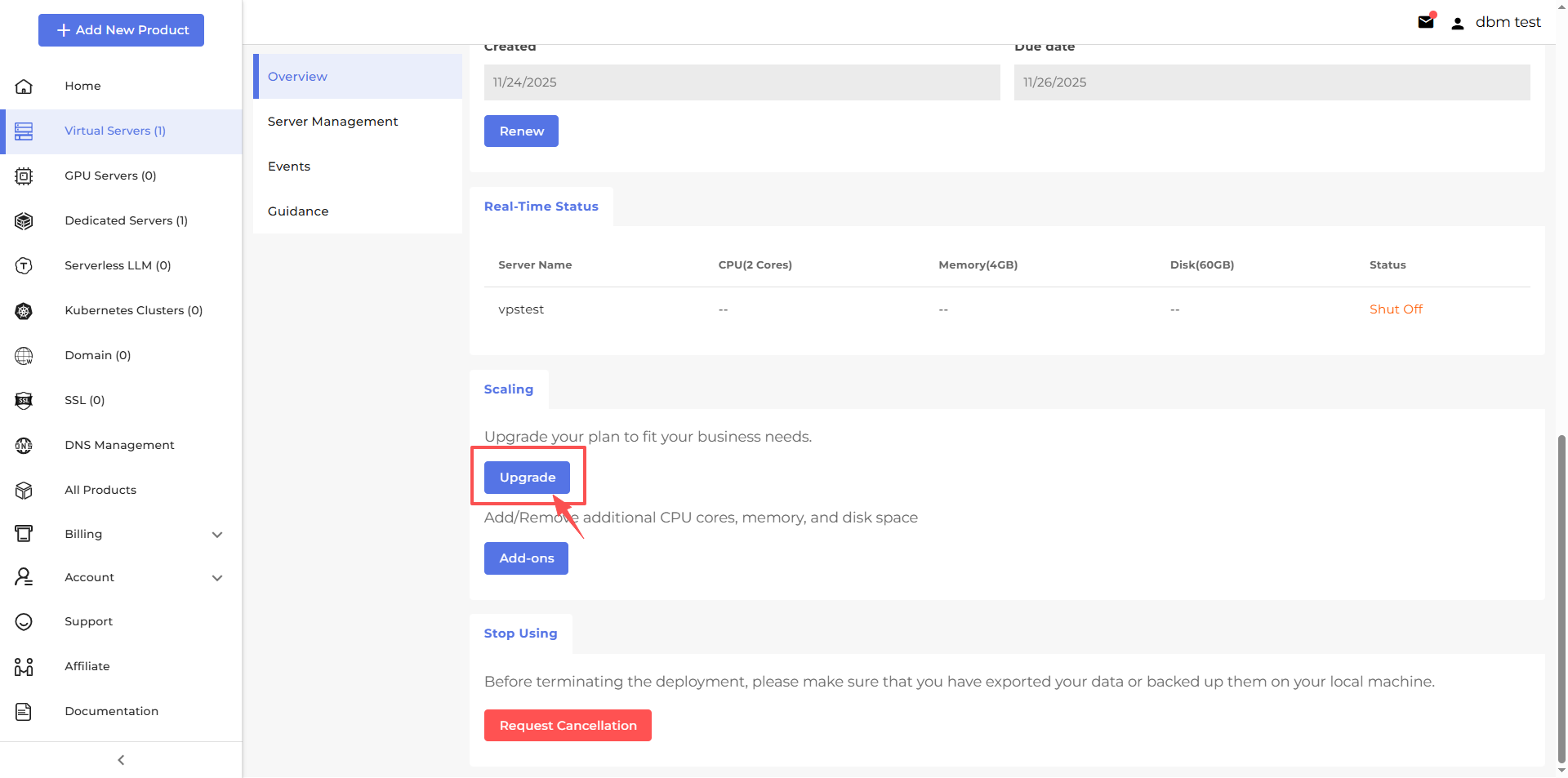
Task: Click the CPU(2 Cores) column header
Action: tap(755, 265)
